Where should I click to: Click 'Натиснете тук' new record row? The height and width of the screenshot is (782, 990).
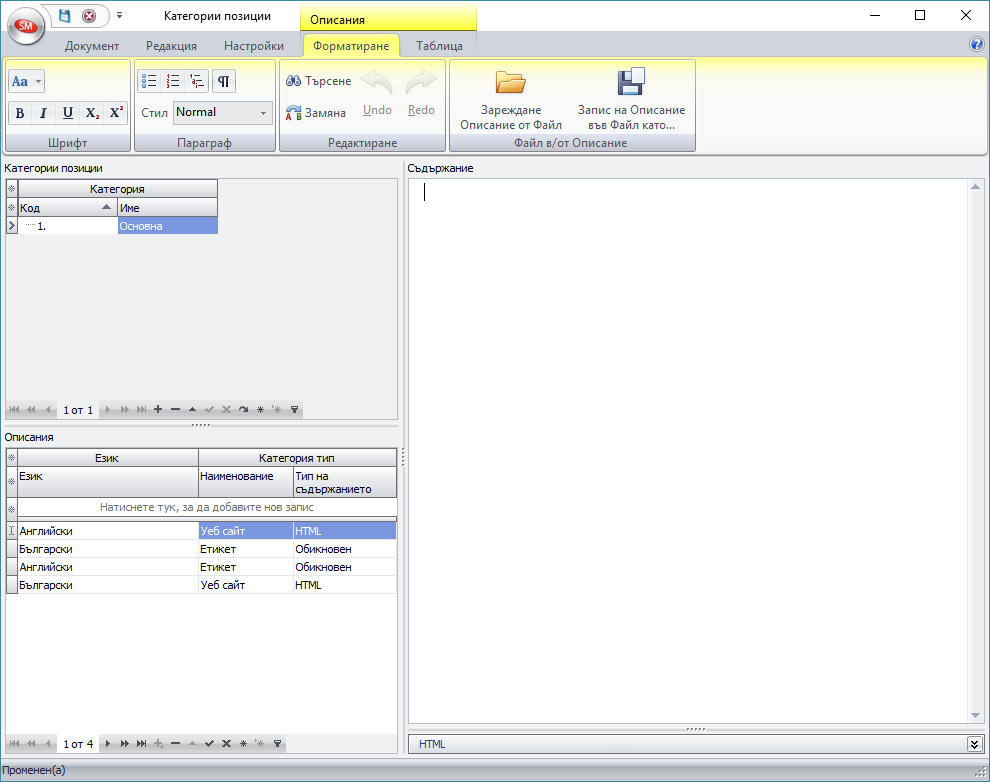[207, 507]
